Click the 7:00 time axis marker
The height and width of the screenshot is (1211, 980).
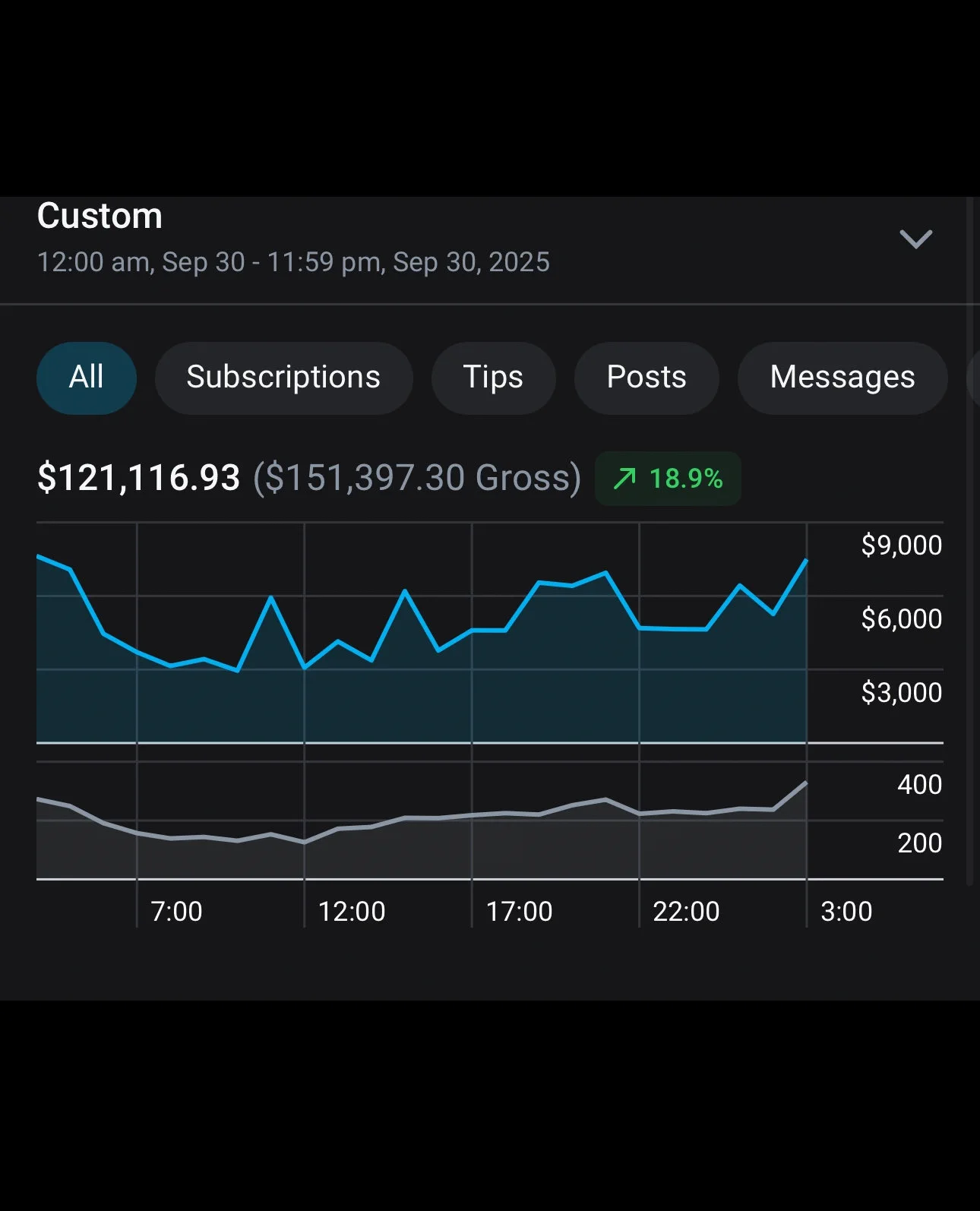tap(176, 911)
